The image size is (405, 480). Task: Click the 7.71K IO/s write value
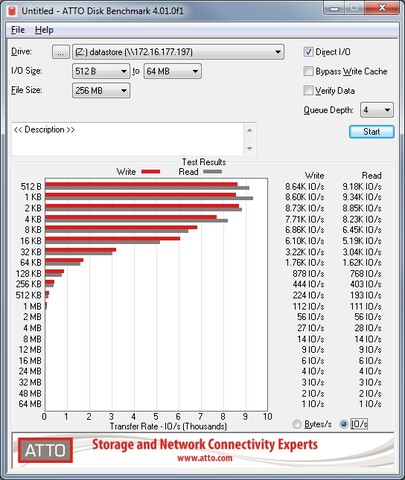click(304, 219)
